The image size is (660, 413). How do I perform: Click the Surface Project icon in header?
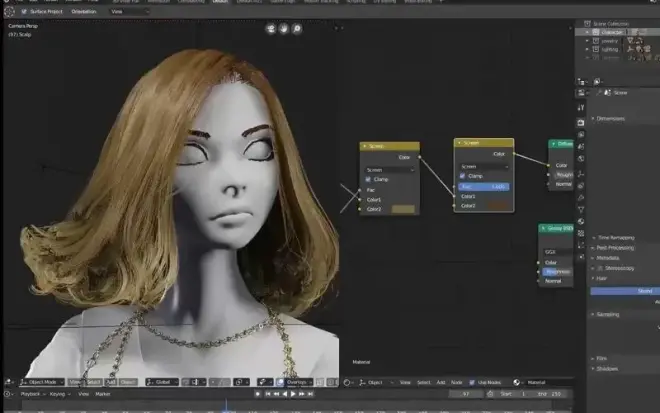(24, 12)
